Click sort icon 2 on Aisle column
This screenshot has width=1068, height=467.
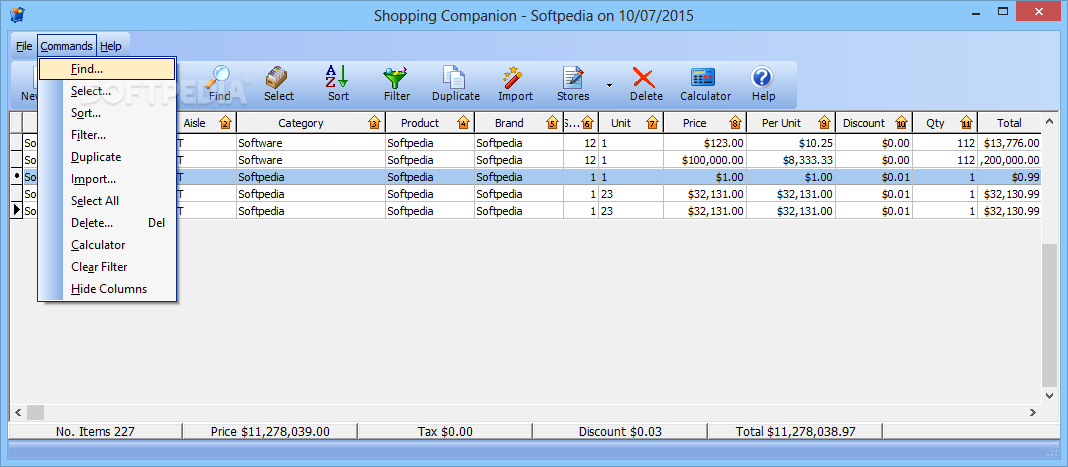click(x=225, y=123)
